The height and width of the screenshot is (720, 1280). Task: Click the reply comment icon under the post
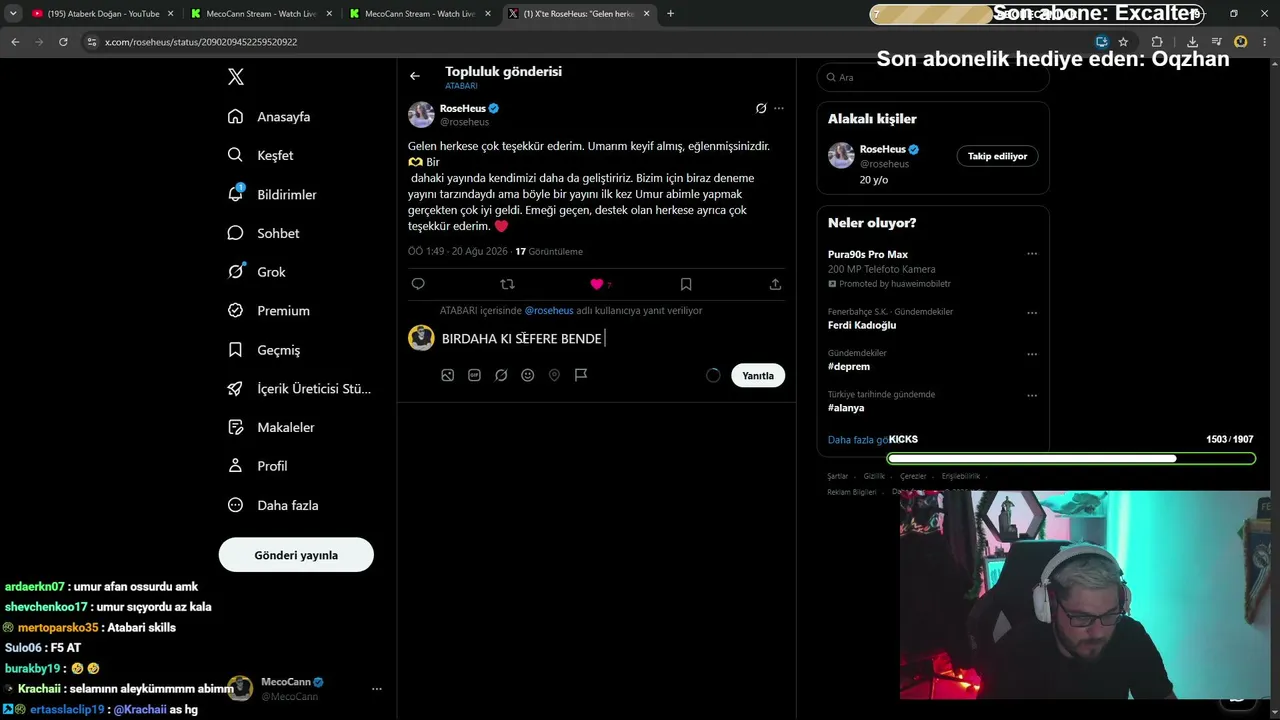click(418, 284)
